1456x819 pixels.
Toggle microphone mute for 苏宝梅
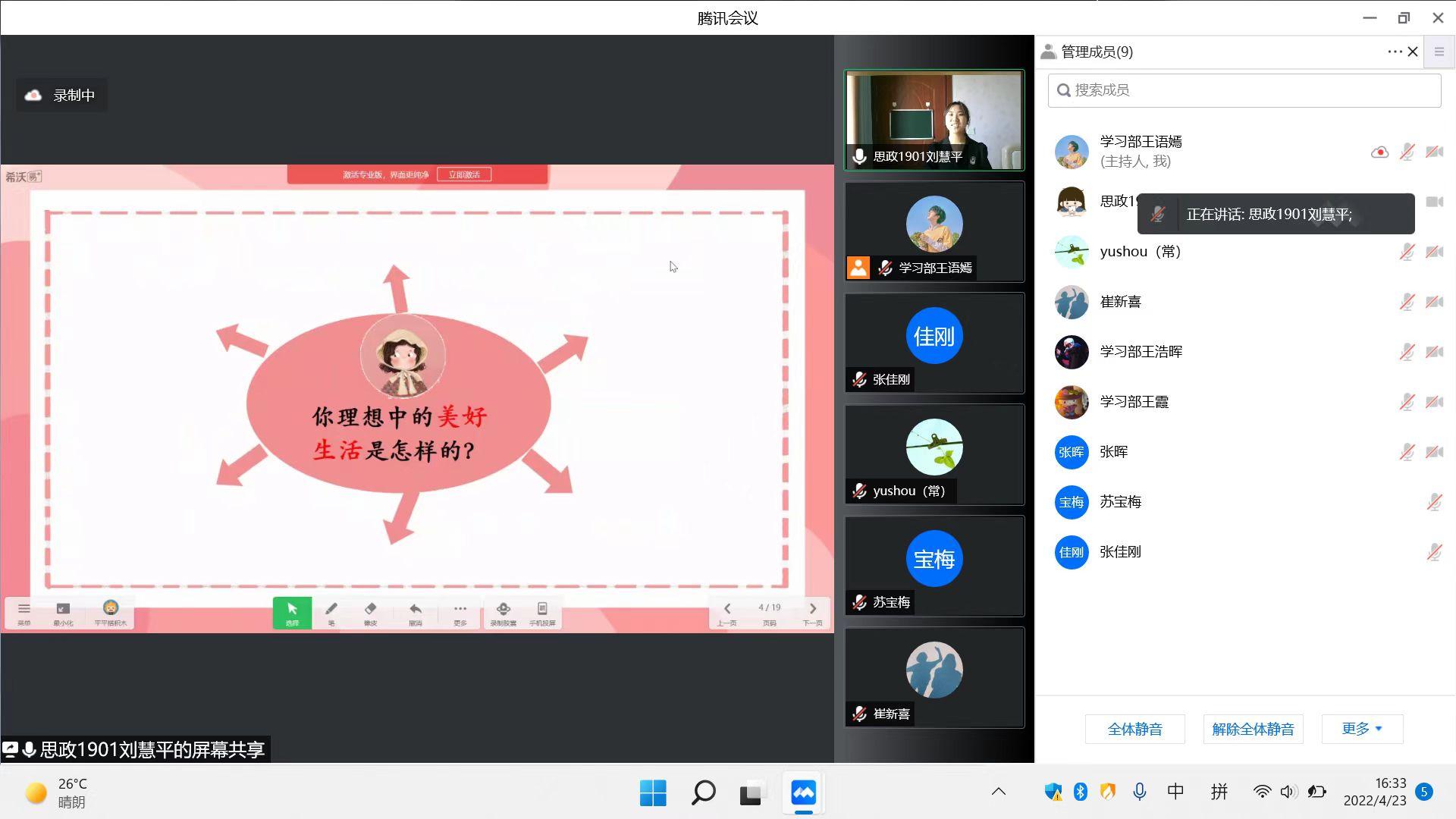point(1434,502)
